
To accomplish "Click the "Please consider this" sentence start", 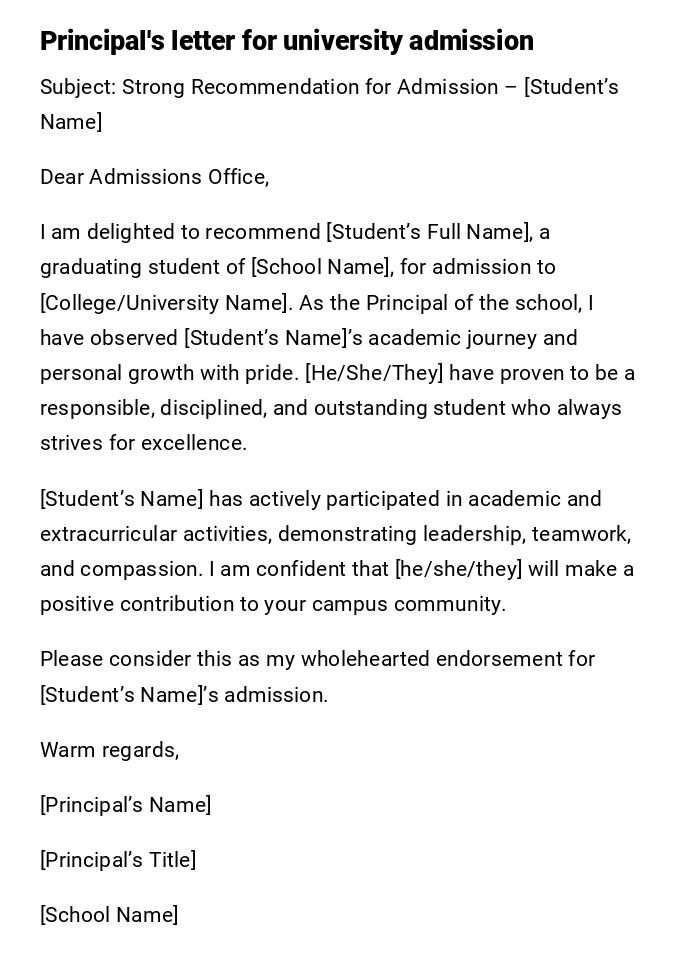I will point(118,659).
